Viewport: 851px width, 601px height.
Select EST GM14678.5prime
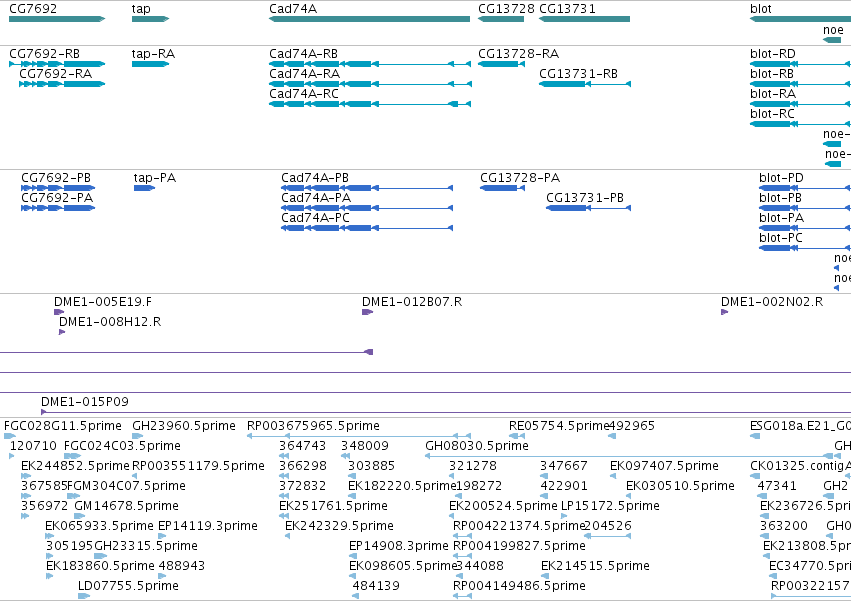click(80, 516)
